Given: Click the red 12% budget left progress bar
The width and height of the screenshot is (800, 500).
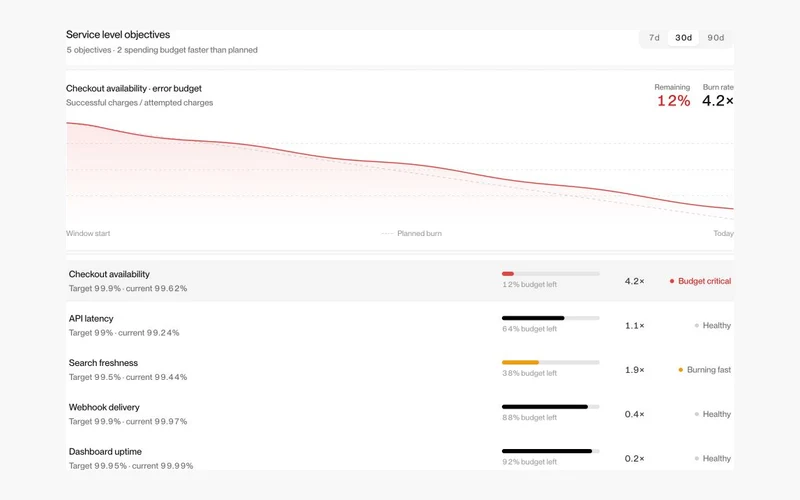Looking at the screenshot, I should click(551, 274).
